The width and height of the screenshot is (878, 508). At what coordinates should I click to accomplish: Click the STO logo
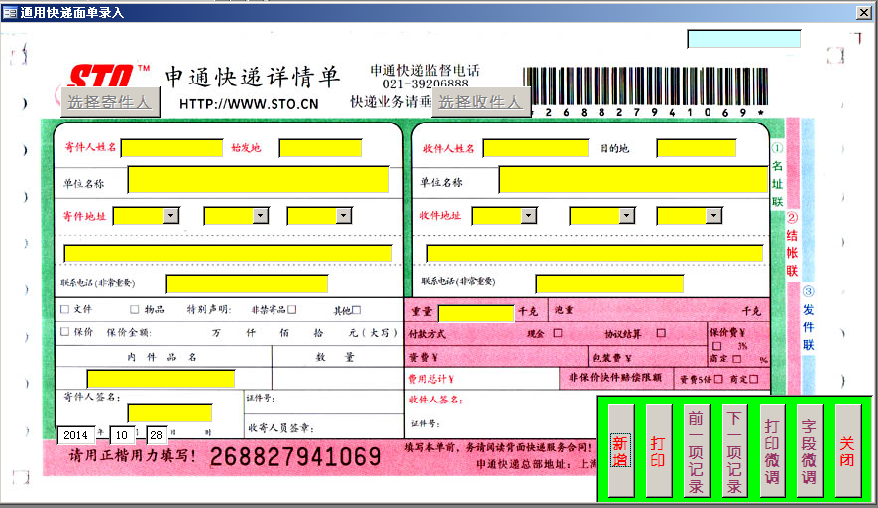pos(102,75)
